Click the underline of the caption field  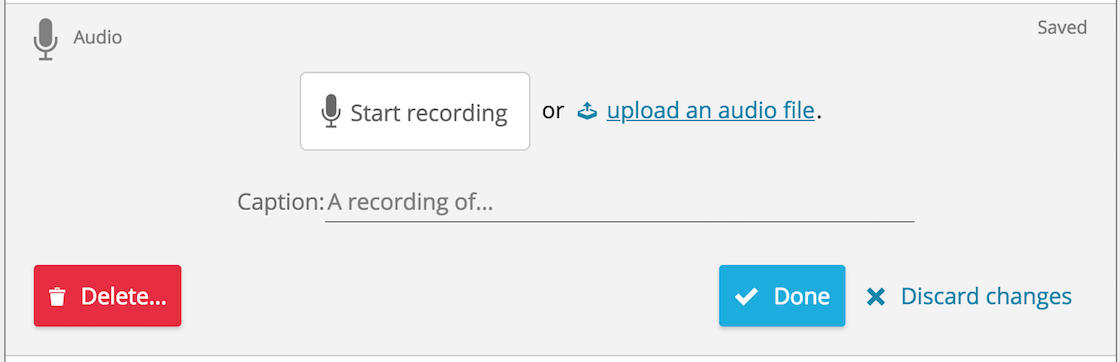pos(619,221)
